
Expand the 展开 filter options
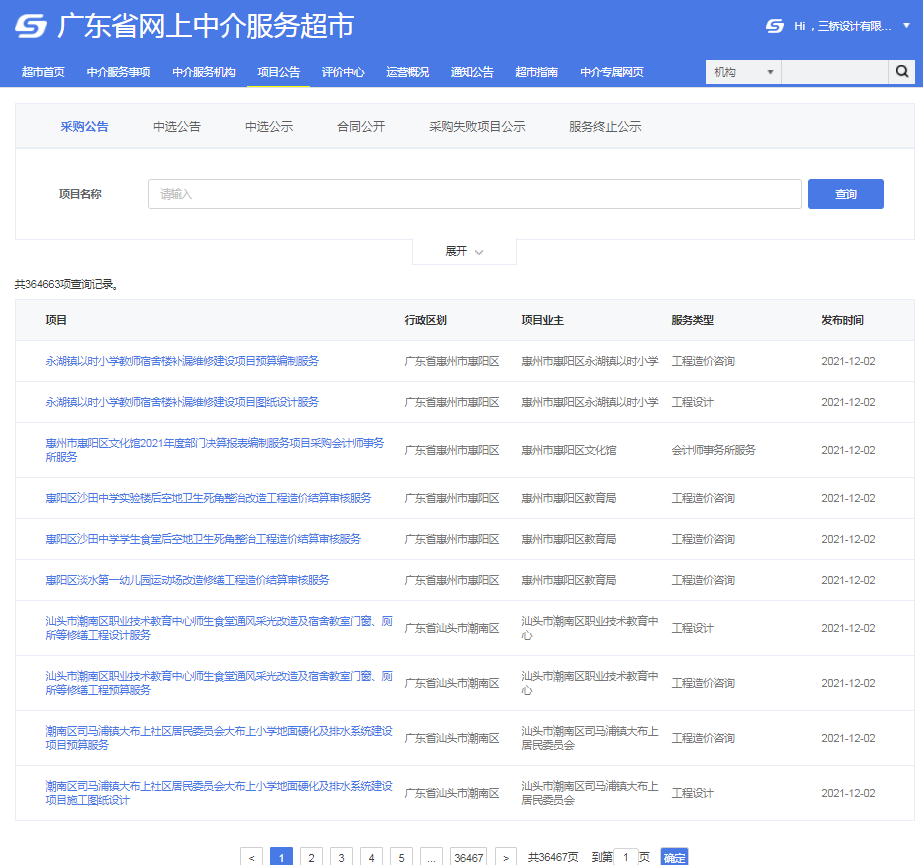(x=464, y=251)
